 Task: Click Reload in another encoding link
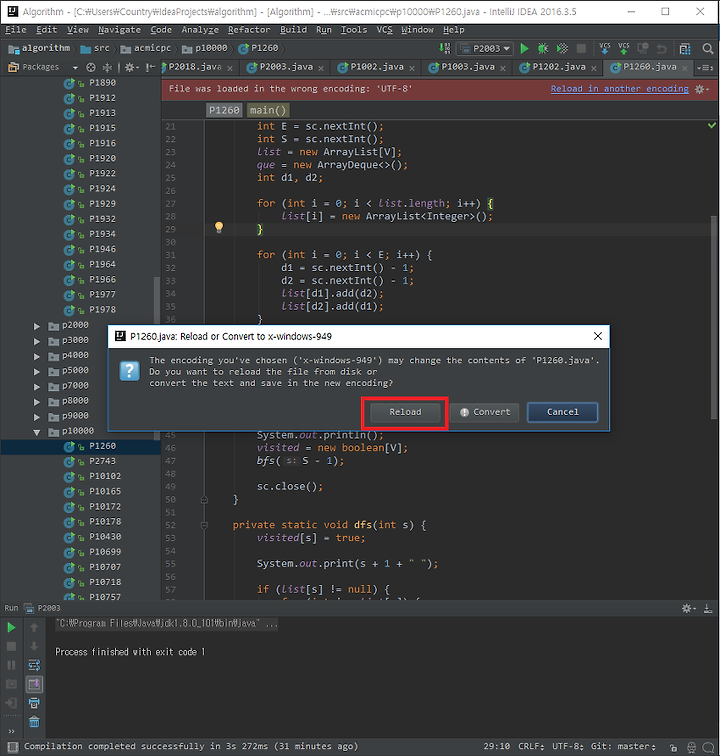(620, 89)
